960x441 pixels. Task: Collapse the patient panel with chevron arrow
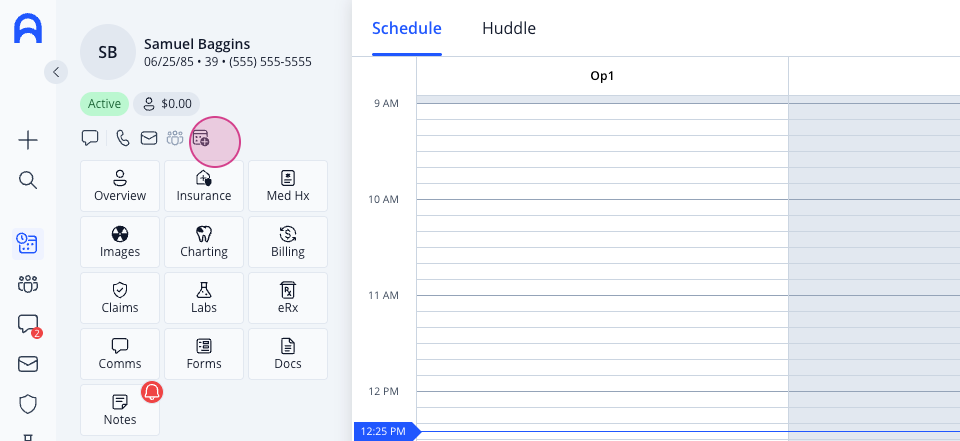(56, 72)
